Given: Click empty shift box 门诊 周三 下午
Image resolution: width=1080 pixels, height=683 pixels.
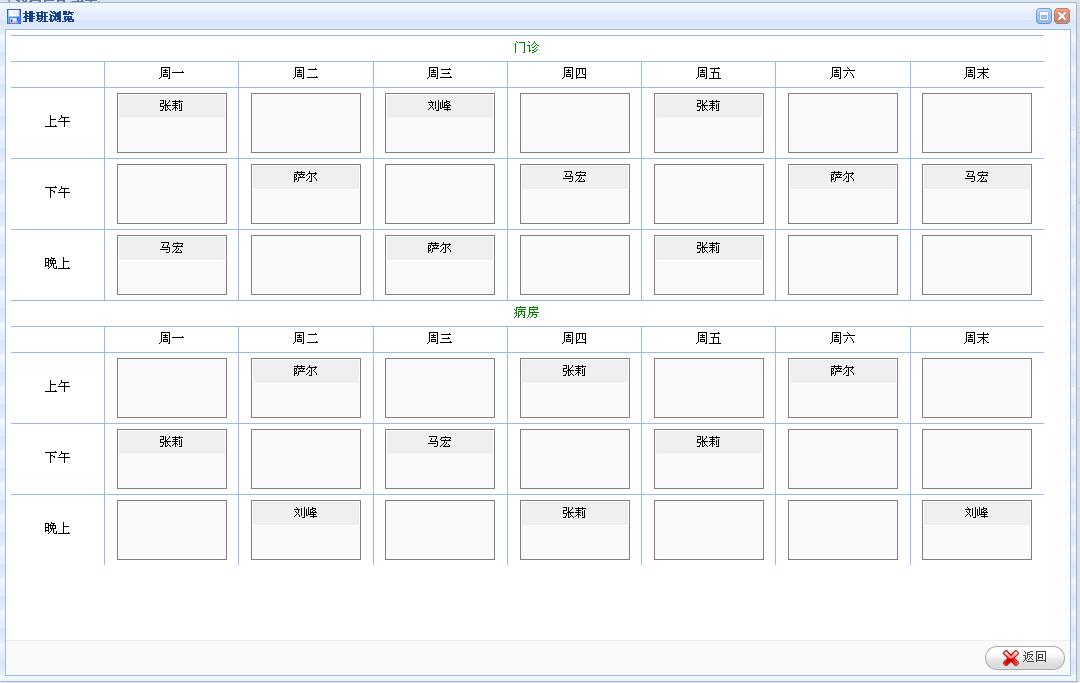Looking at the screenshot, I should (x=439, y=193).
